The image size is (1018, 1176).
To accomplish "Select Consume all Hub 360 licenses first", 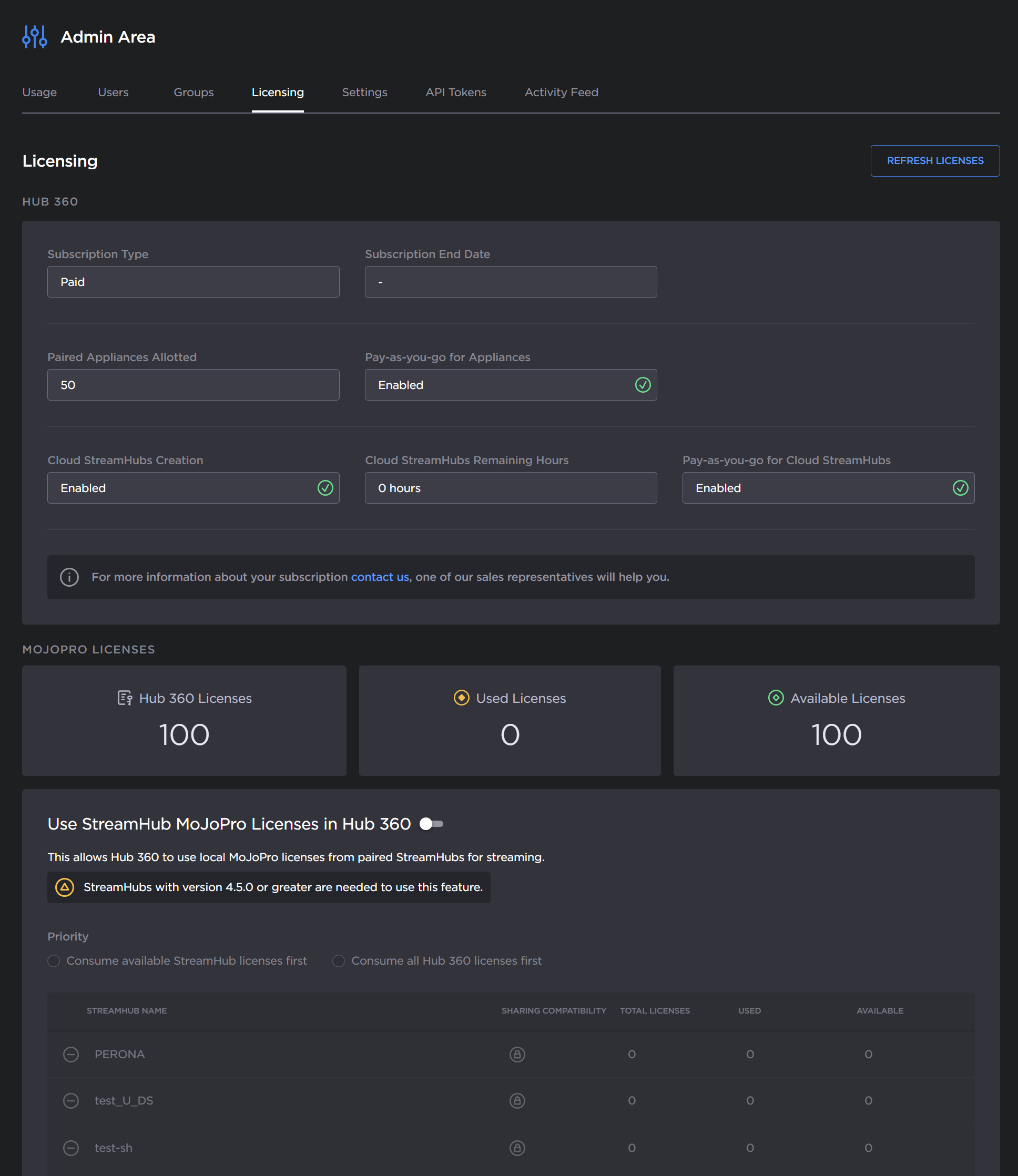I will coord(339,961).
